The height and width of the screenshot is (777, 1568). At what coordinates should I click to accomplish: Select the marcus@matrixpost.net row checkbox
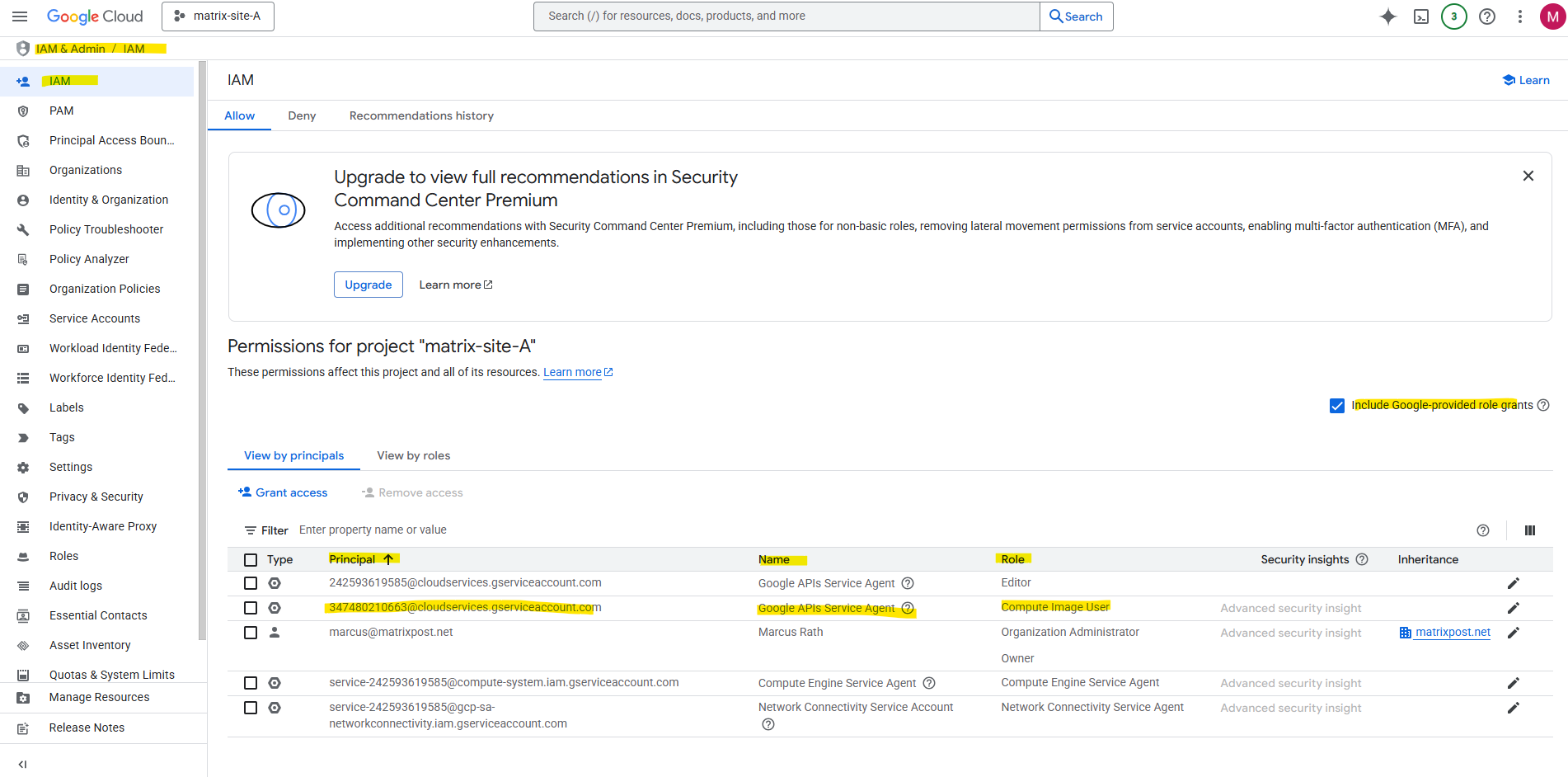(x=251, y=633)
